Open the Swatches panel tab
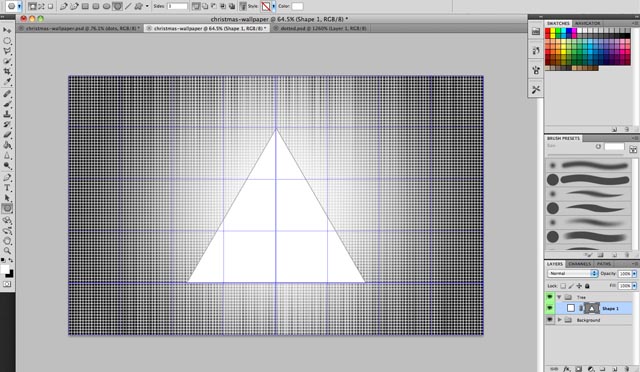The height and width of the screenshot is (372, 640). coord(558,23)
